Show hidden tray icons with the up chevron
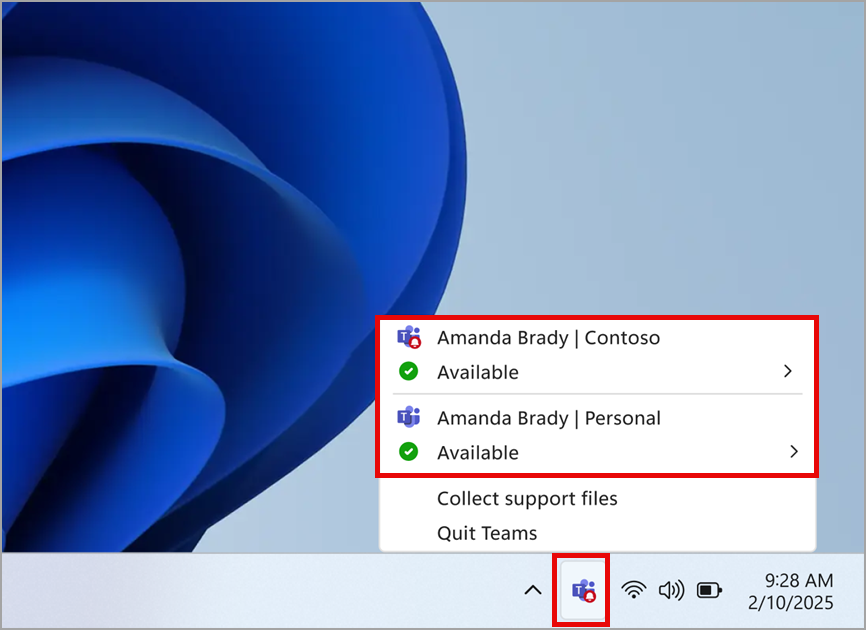The image size is (866, 630). tap(533, 590)
